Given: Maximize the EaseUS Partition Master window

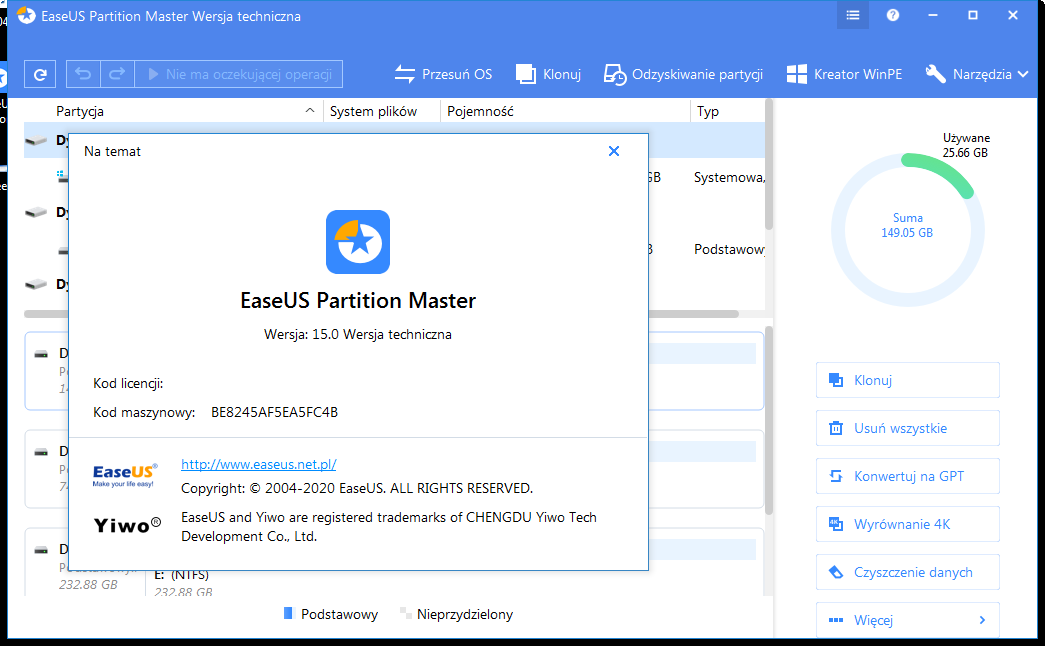Looking at the screenshot, I should [972, 15].
